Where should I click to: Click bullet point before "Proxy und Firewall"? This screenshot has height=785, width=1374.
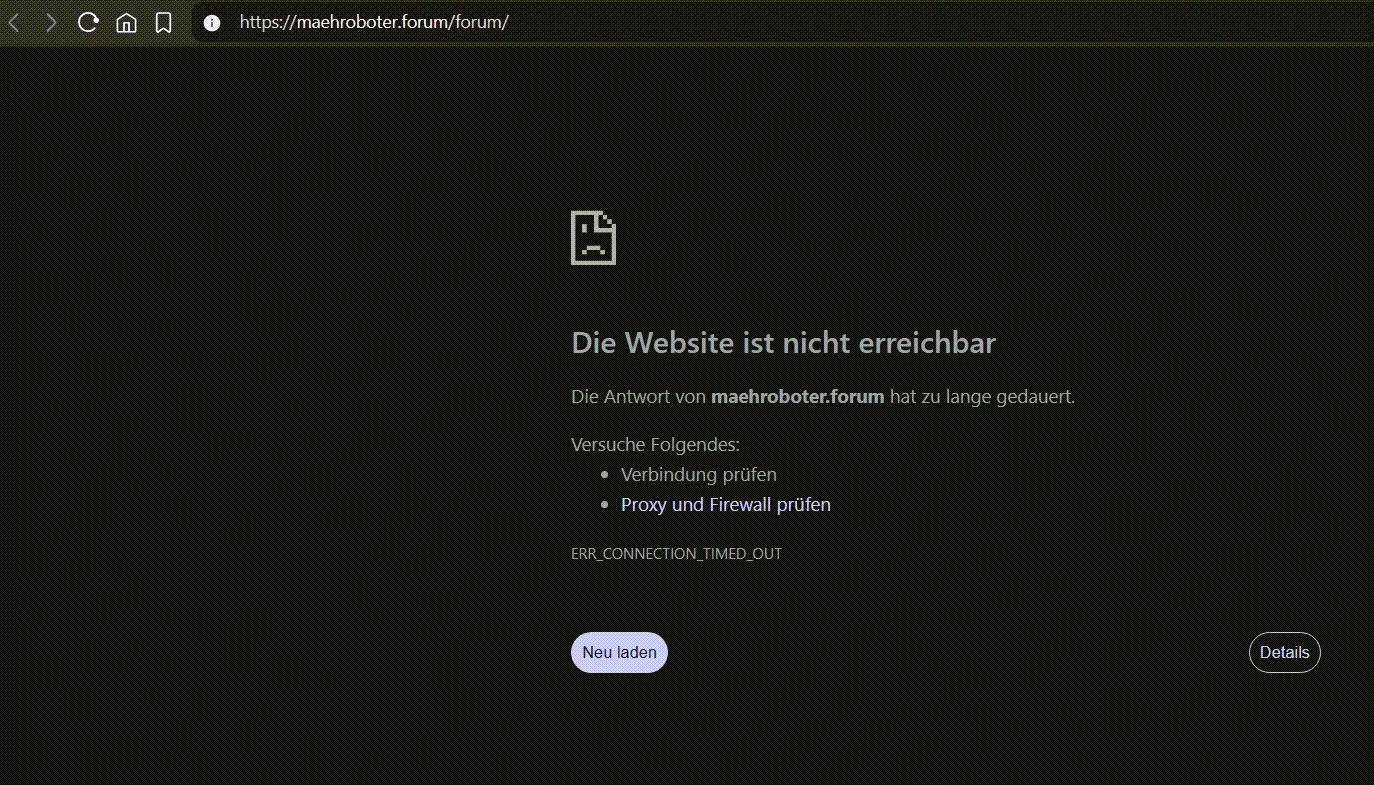[x=604, y=505]
